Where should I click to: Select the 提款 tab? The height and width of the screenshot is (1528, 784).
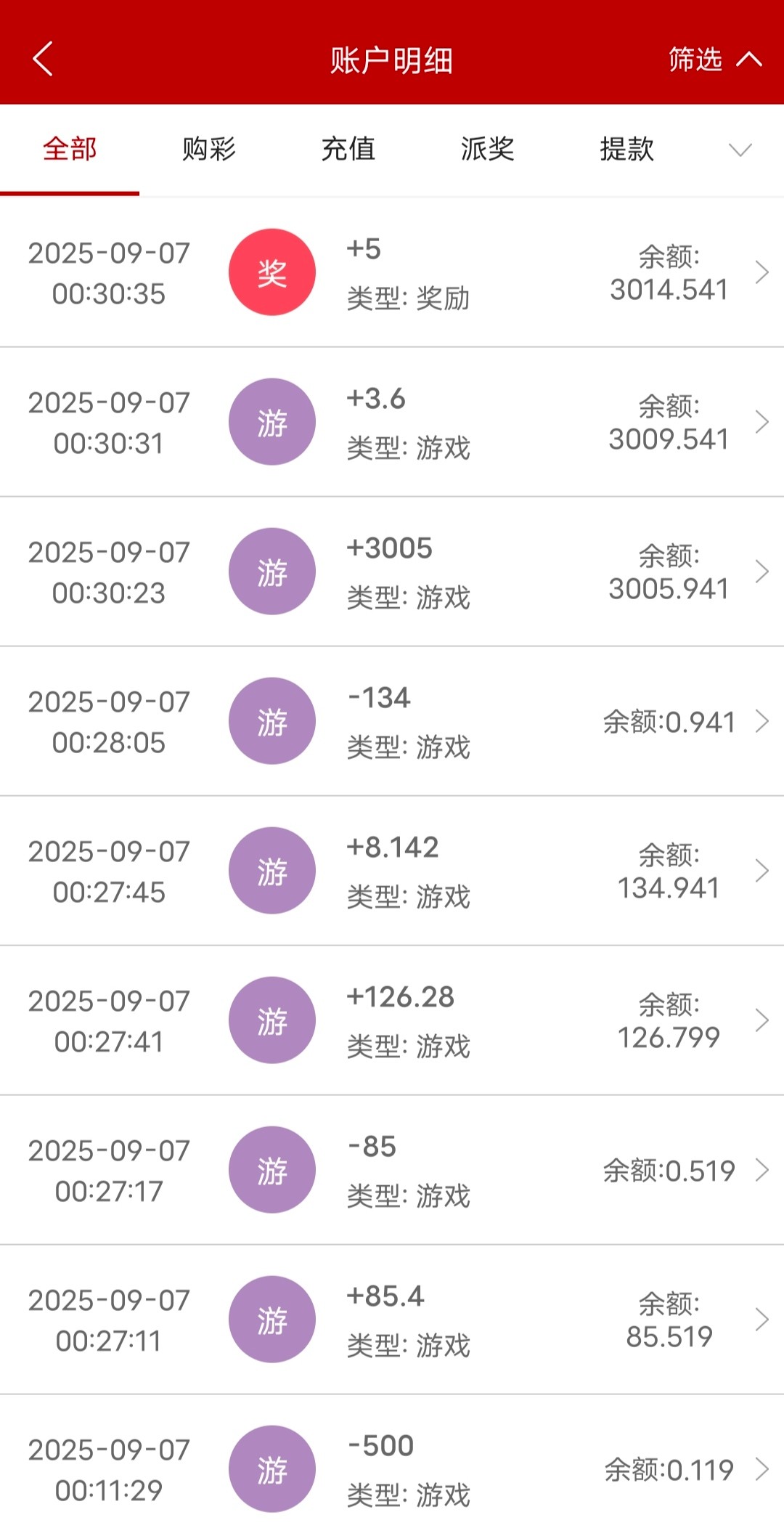[x=627, y=150]
